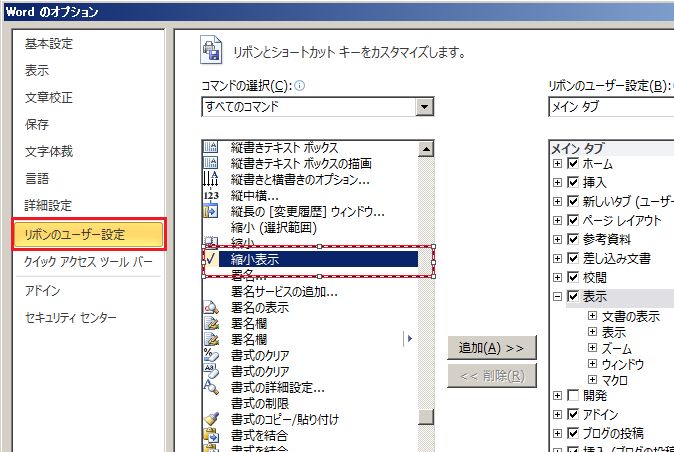Screen dimensions: 674x452
Task: Enable the 開発 tab checkbox
Action: pyautogui.click(x=573, y=395)
